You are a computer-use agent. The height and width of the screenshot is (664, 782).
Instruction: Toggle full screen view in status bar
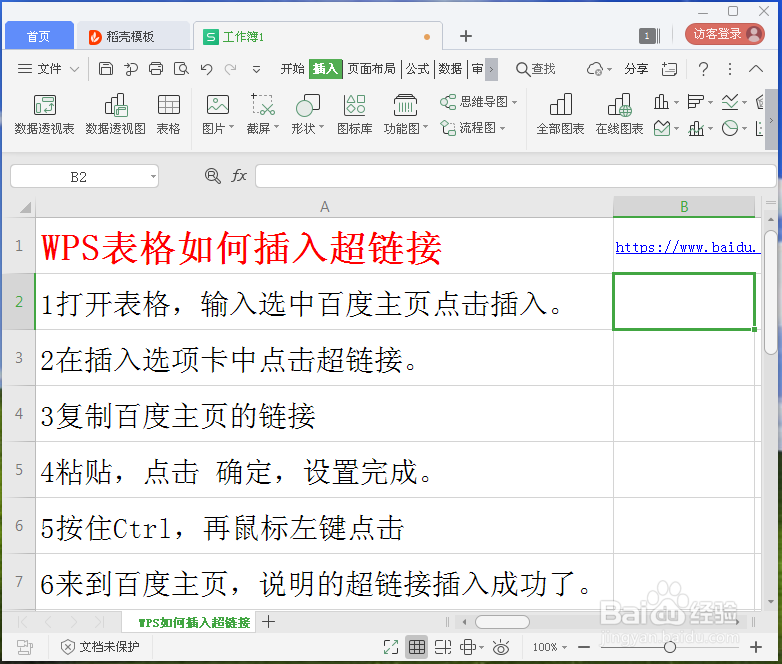(391, 647)
